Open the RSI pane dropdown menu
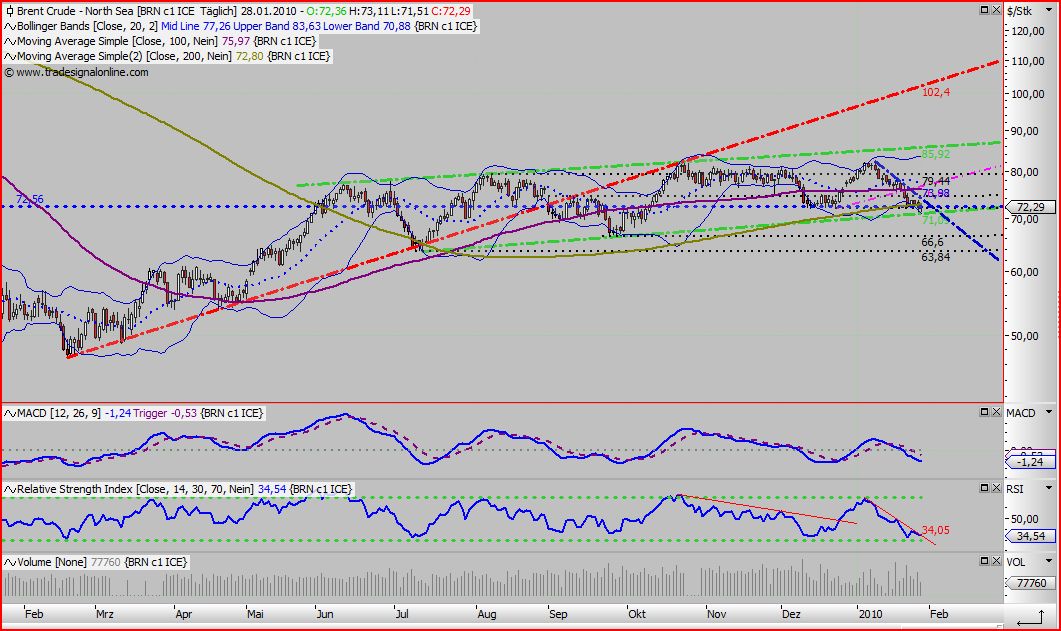The image size is (1061, 631). coord(1048,488)
